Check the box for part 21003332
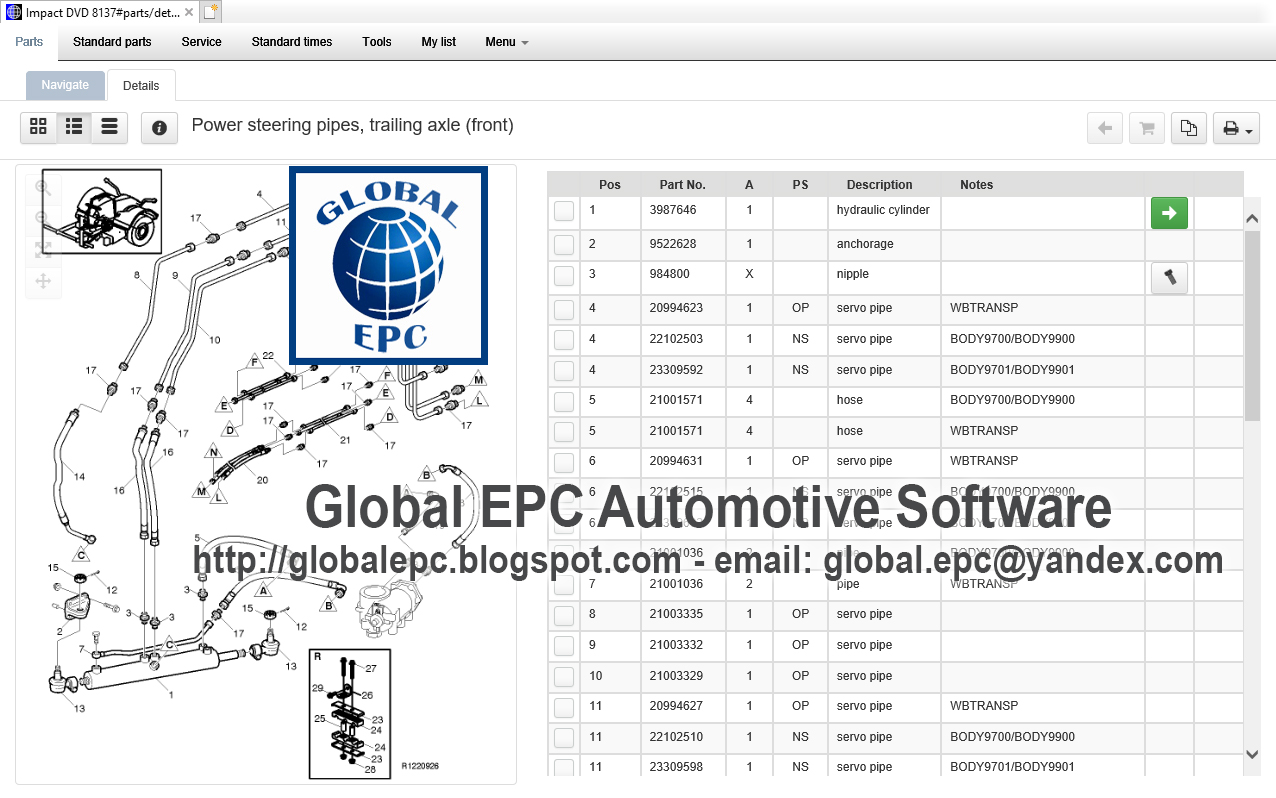 coord(564,646)
